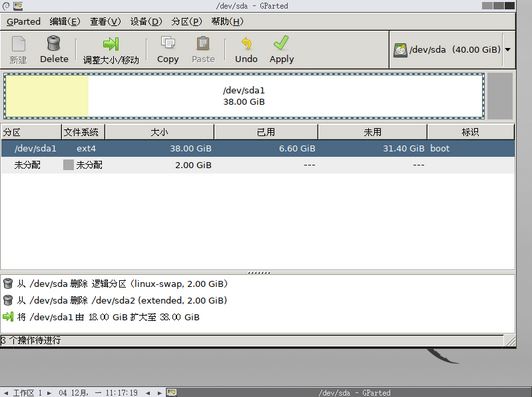Expand the device dropdown arrow
Screen dimensions: 532x397
[x=508, y=50]
